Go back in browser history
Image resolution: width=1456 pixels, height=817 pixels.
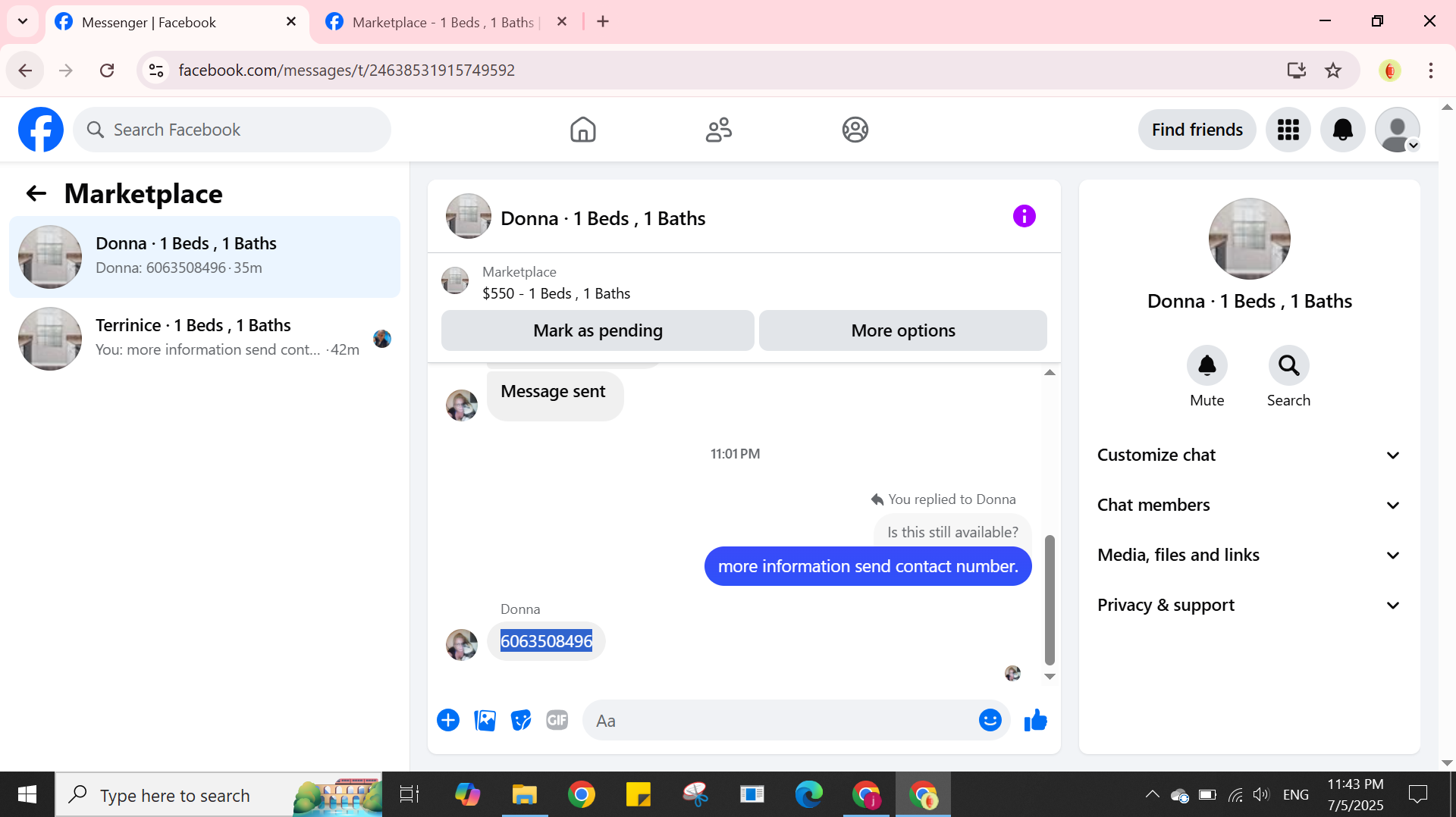point(25,70)
